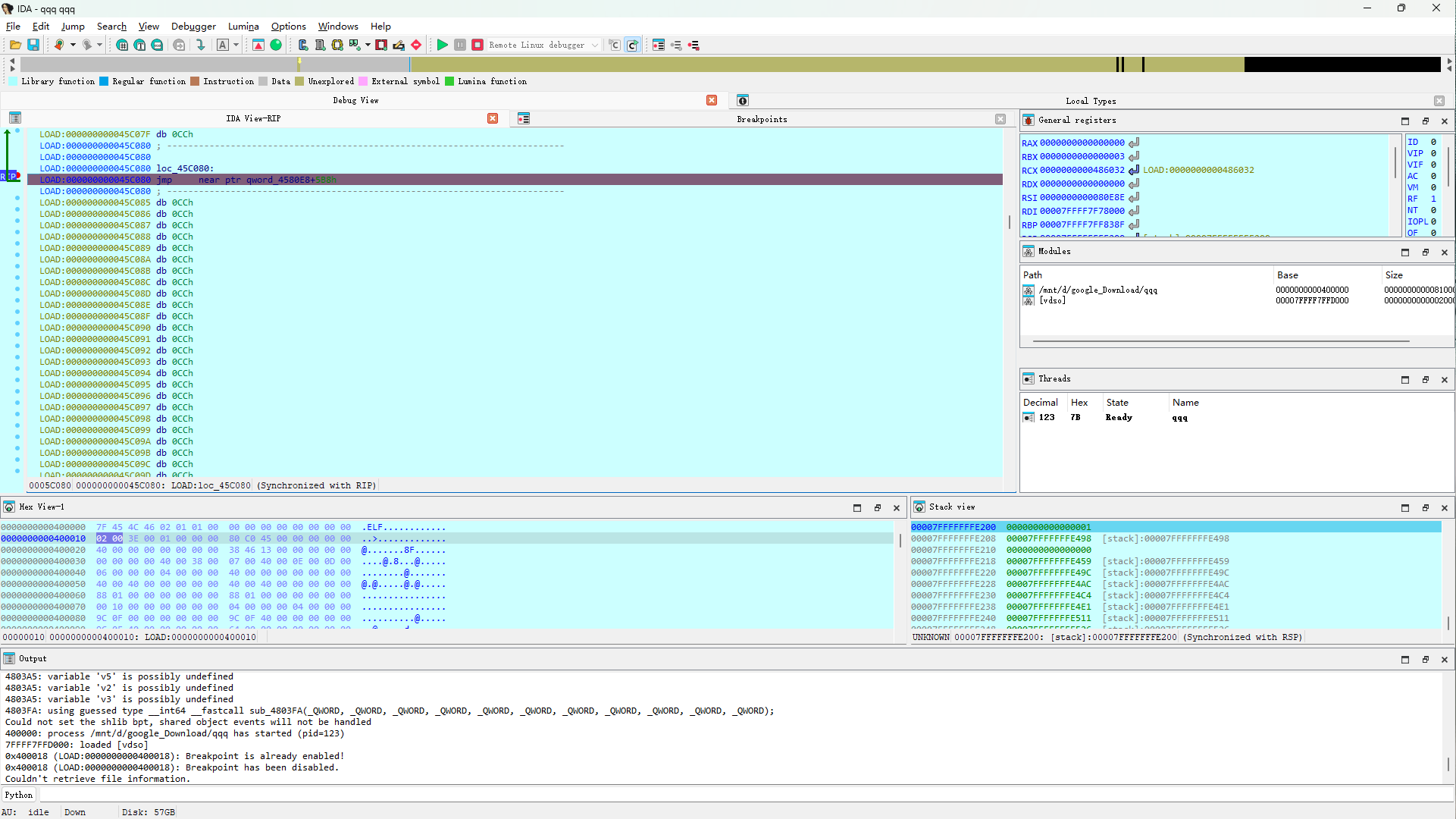Pause the debugged process
Screen dimensions: 1456x819
pyautogui.click(x=460, y=45)
